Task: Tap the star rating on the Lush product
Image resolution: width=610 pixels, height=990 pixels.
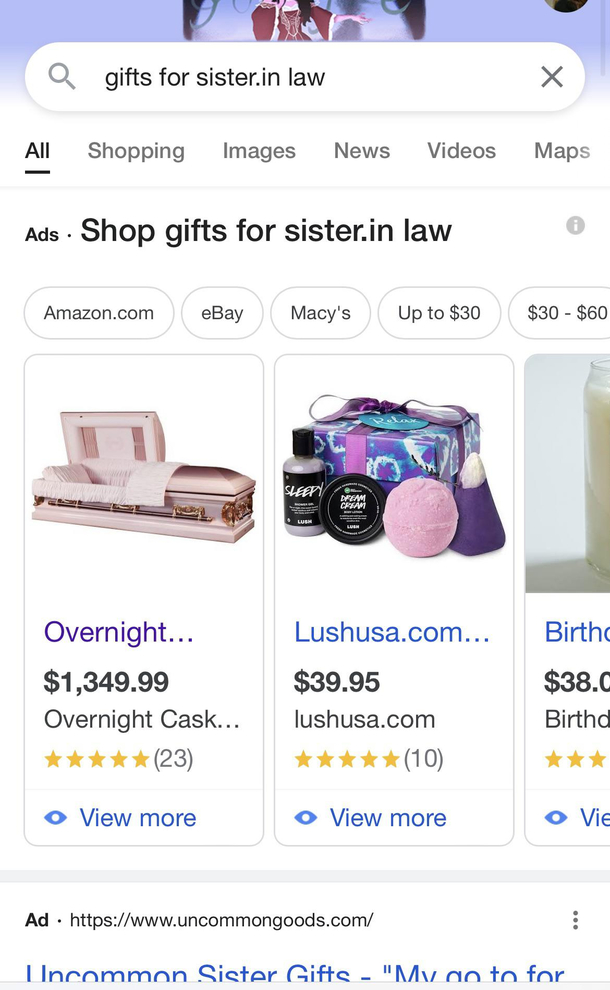Action: click(347, 758)
